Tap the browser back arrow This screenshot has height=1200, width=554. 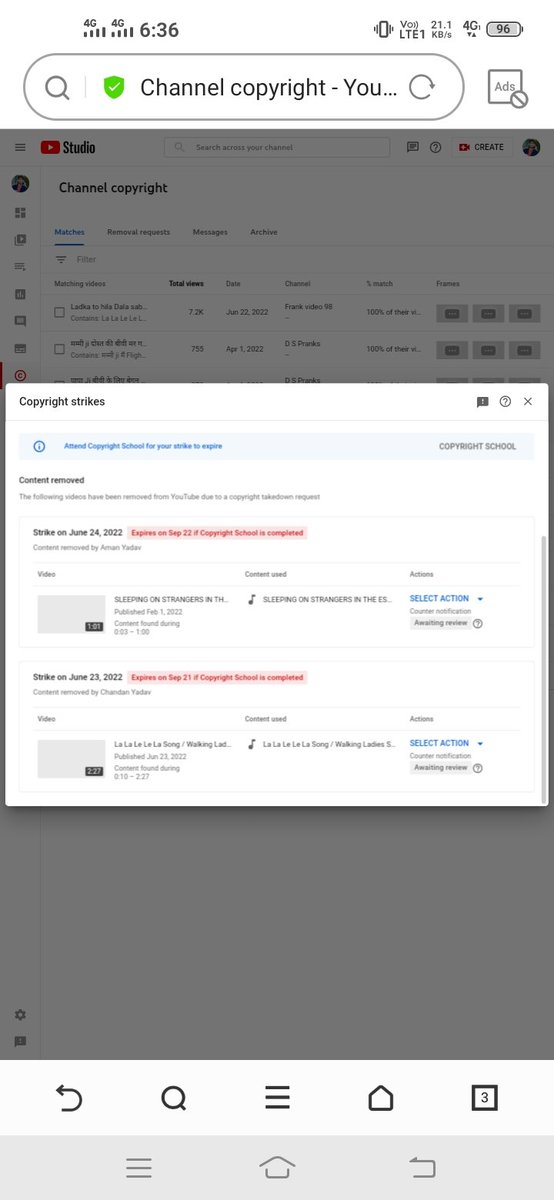[x=68, y=1098]
